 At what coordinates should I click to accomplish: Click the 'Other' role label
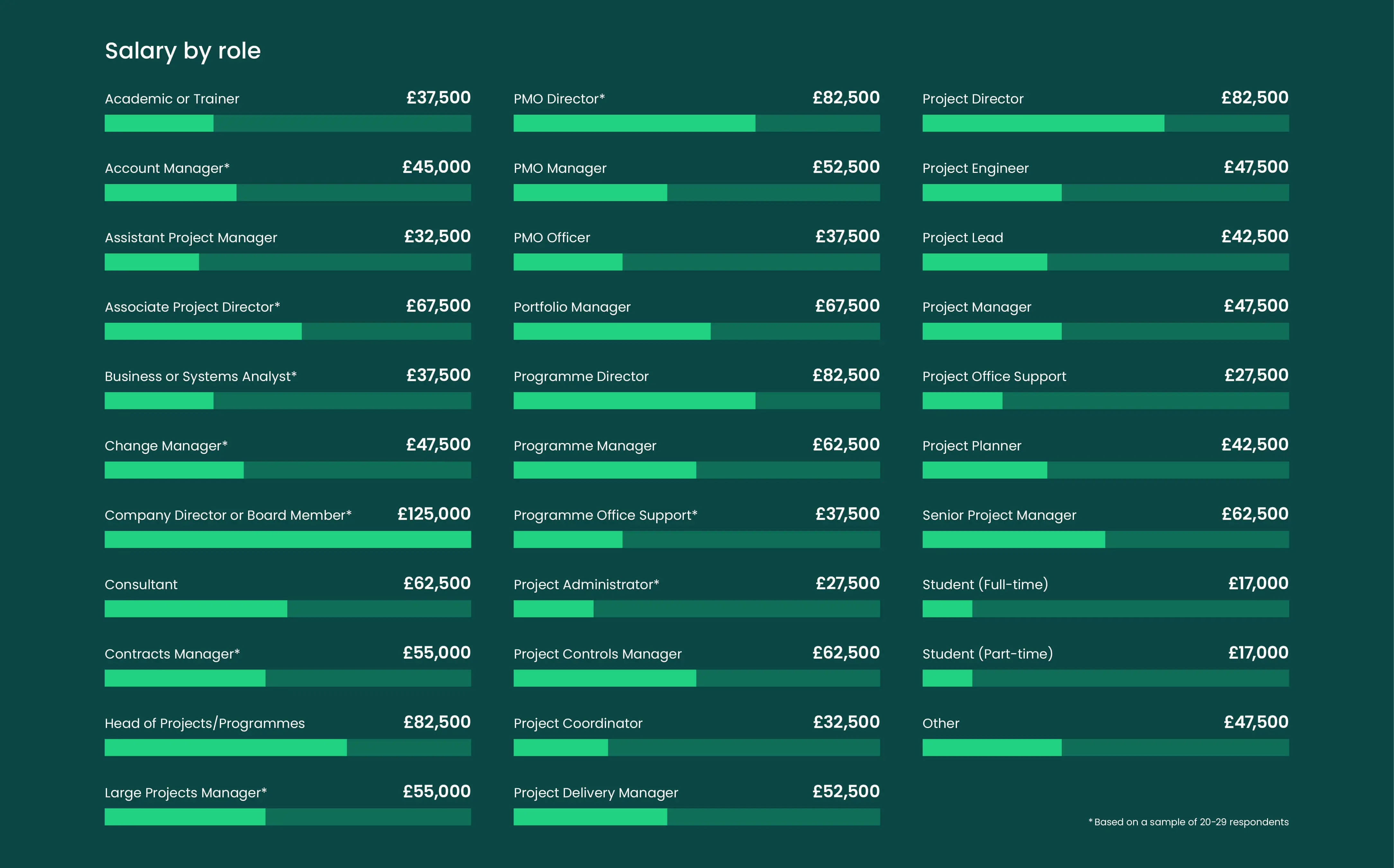941,723
